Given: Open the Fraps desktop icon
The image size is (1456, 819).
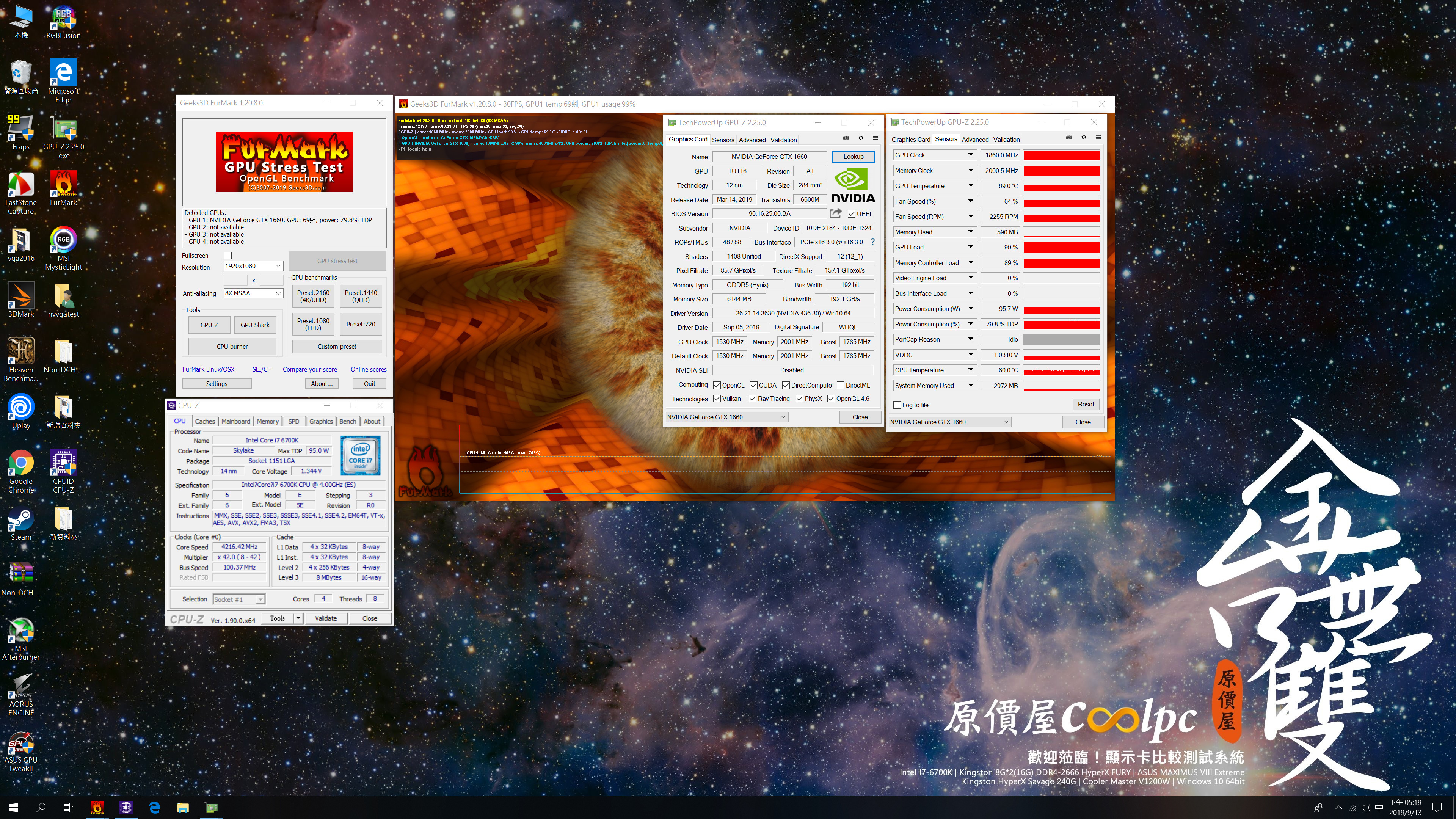Looking at the screenshot, I should click(21, 132).
